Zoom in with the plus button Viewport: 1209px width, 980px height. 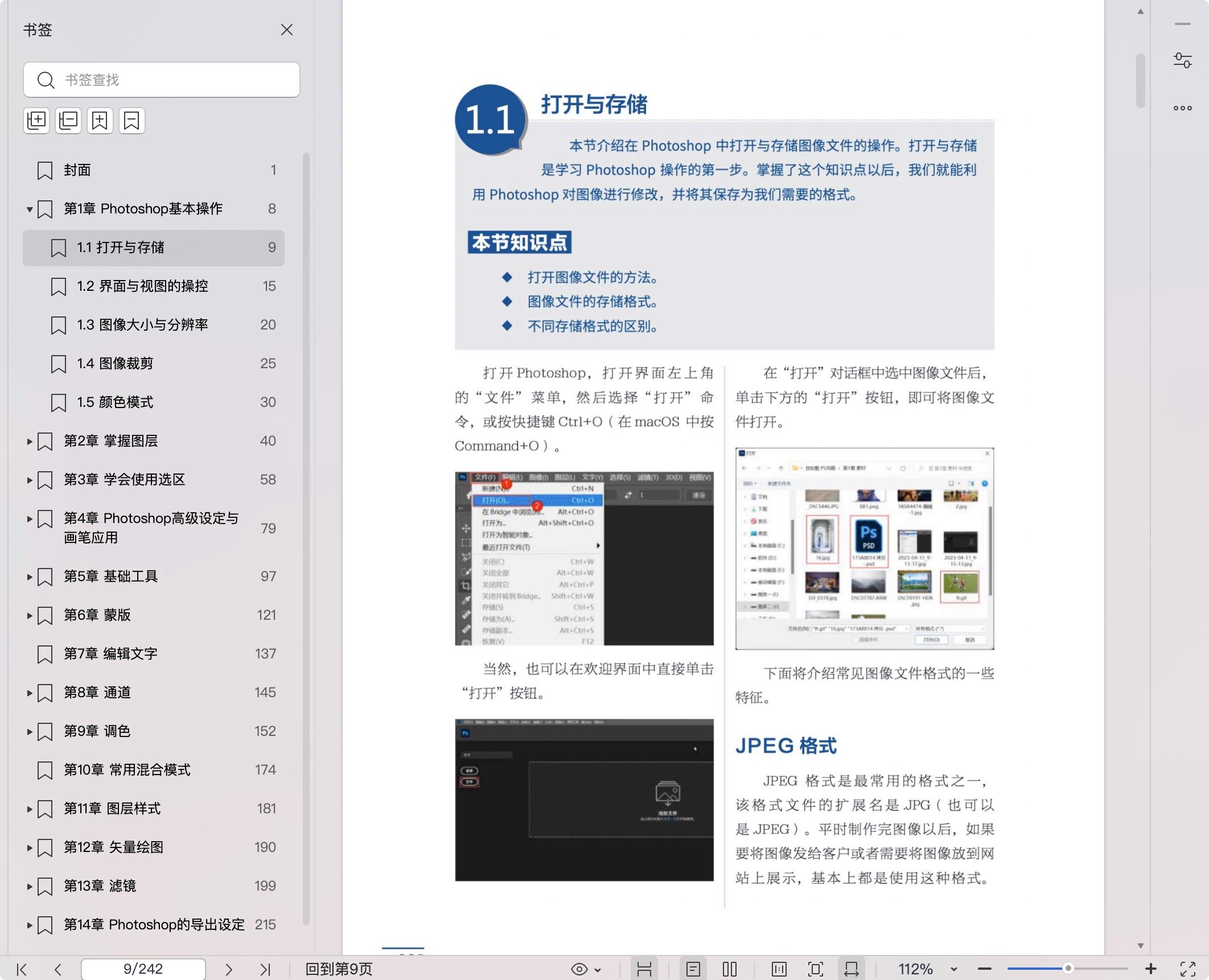tap(1150, 969)
